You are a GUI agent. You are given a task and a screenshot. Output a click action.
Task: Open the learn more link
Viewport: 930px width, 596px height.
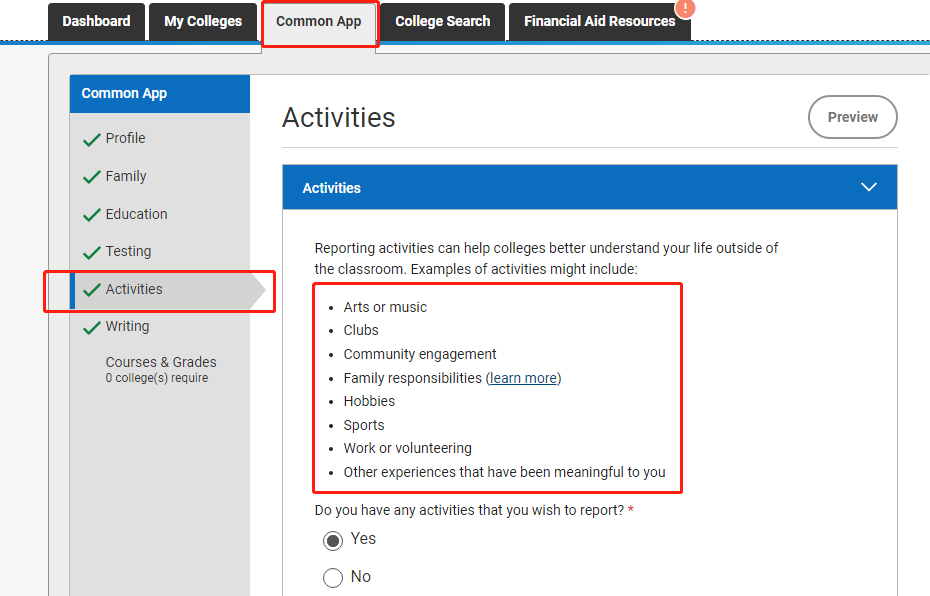click(523, 378)
